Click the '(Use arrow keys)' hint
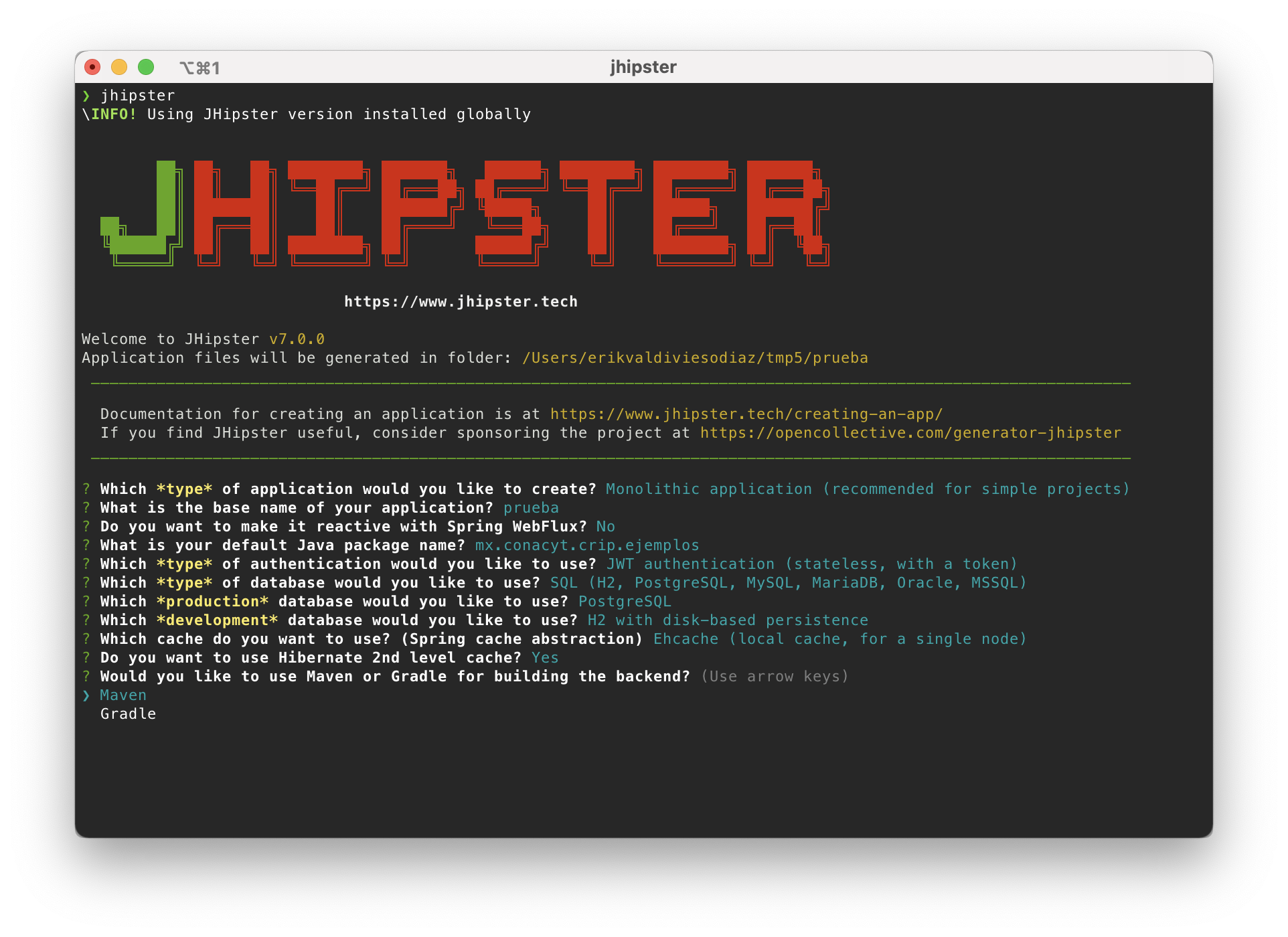 pyautogui.click(x=775, y=677)
